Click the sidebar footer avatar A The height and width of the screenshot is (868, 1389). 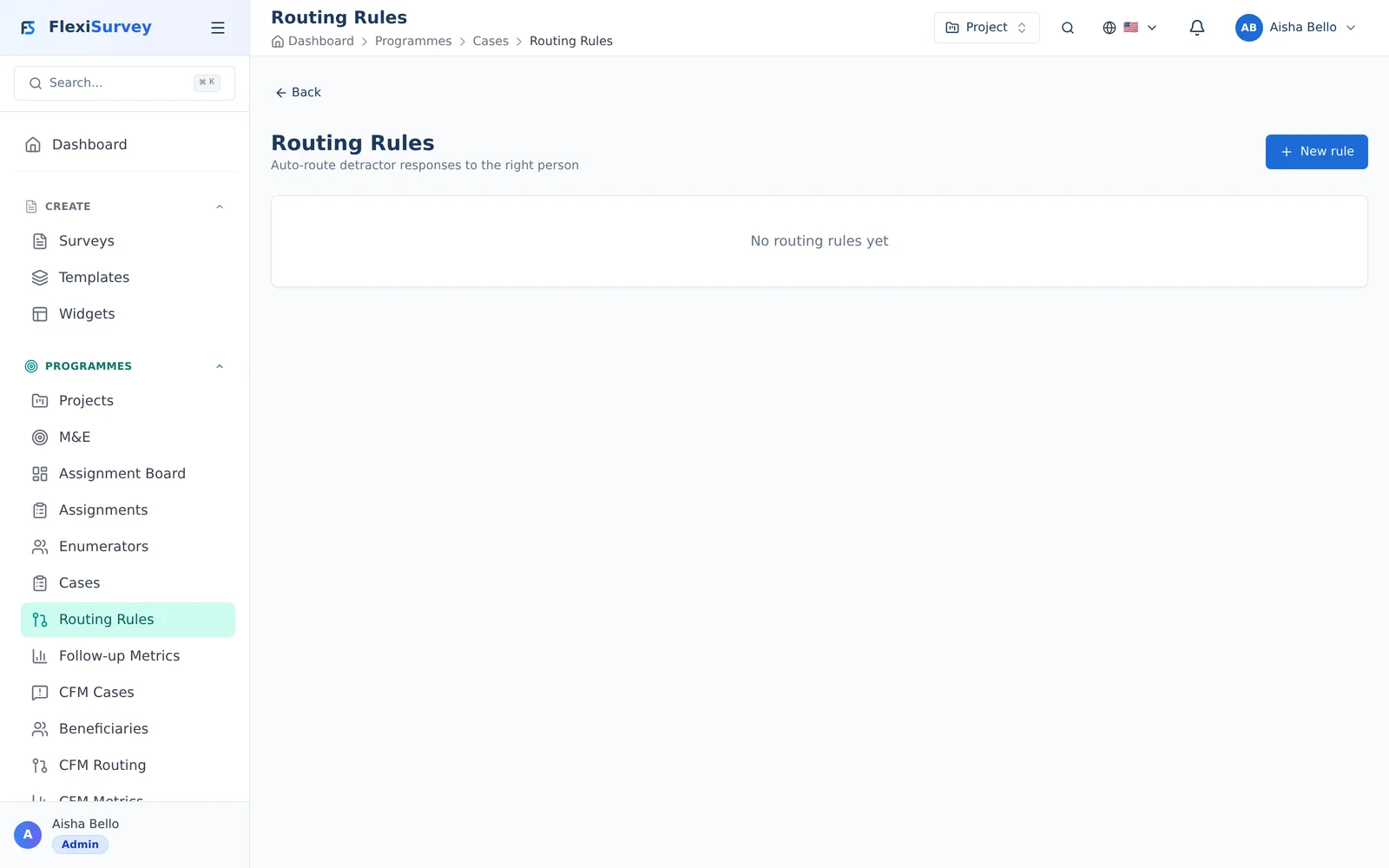pos(28,835)
